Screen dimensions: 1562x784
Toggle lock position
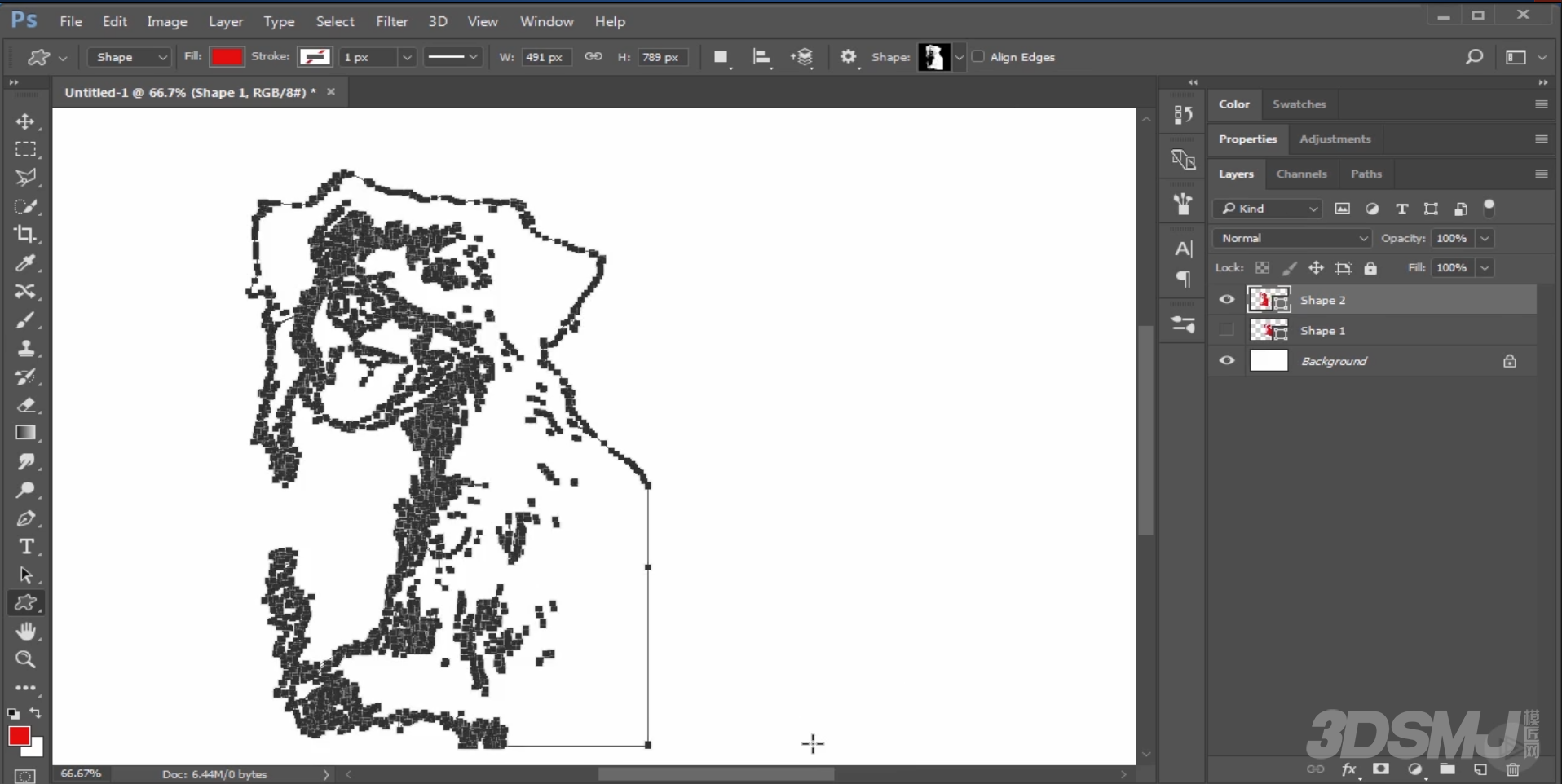click(1317, 268)
